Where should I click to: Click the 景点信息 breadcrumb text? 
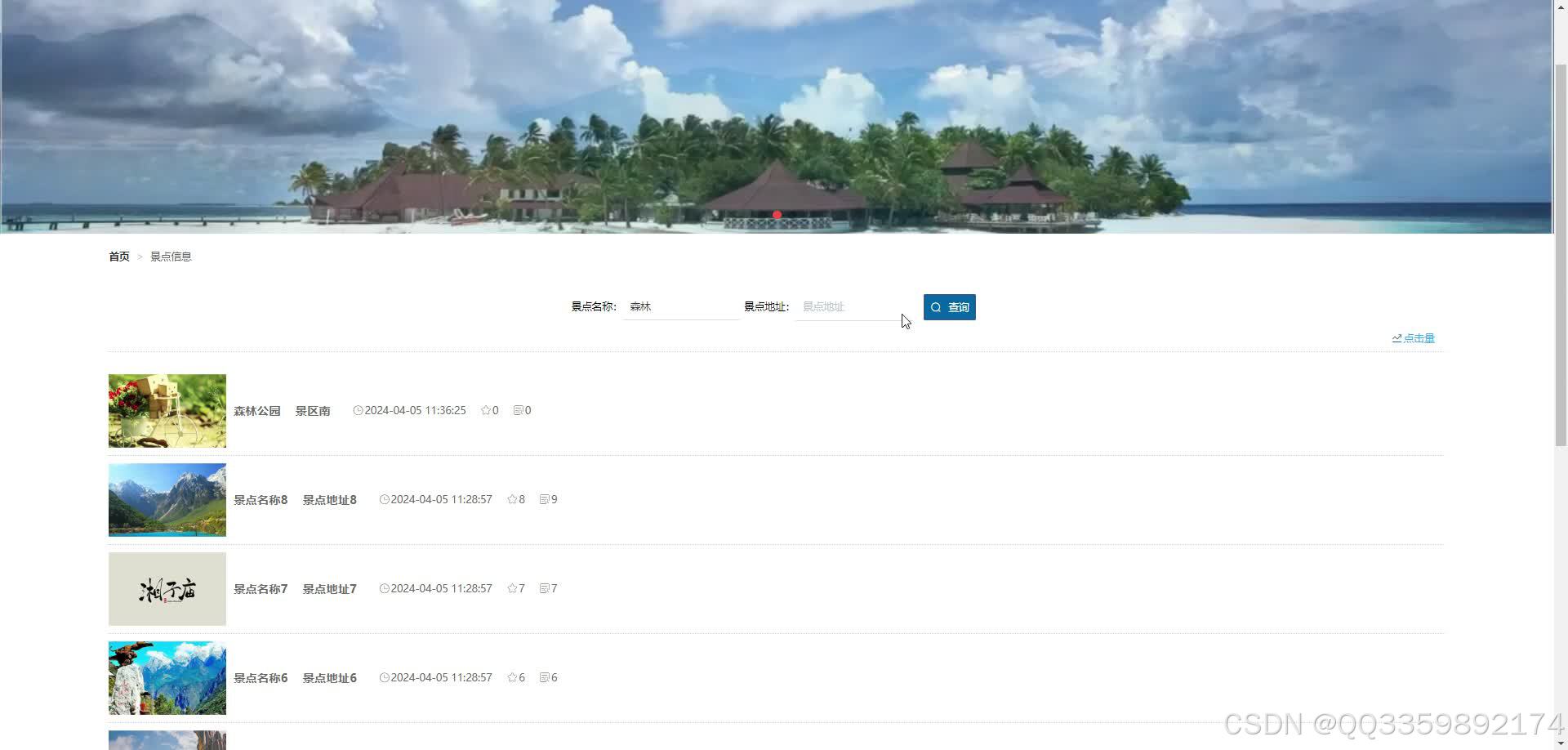pyautogui.click(x=171, y=257)
